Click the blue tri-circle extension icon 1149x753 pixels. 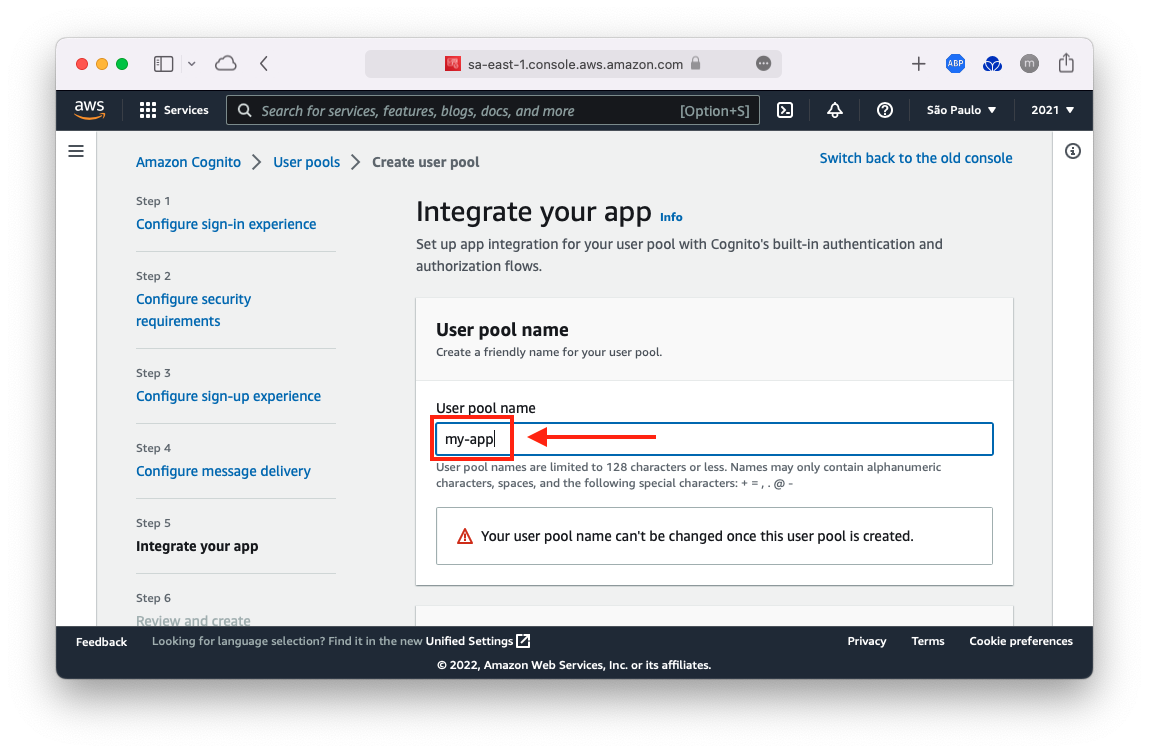tap(992, 64)
